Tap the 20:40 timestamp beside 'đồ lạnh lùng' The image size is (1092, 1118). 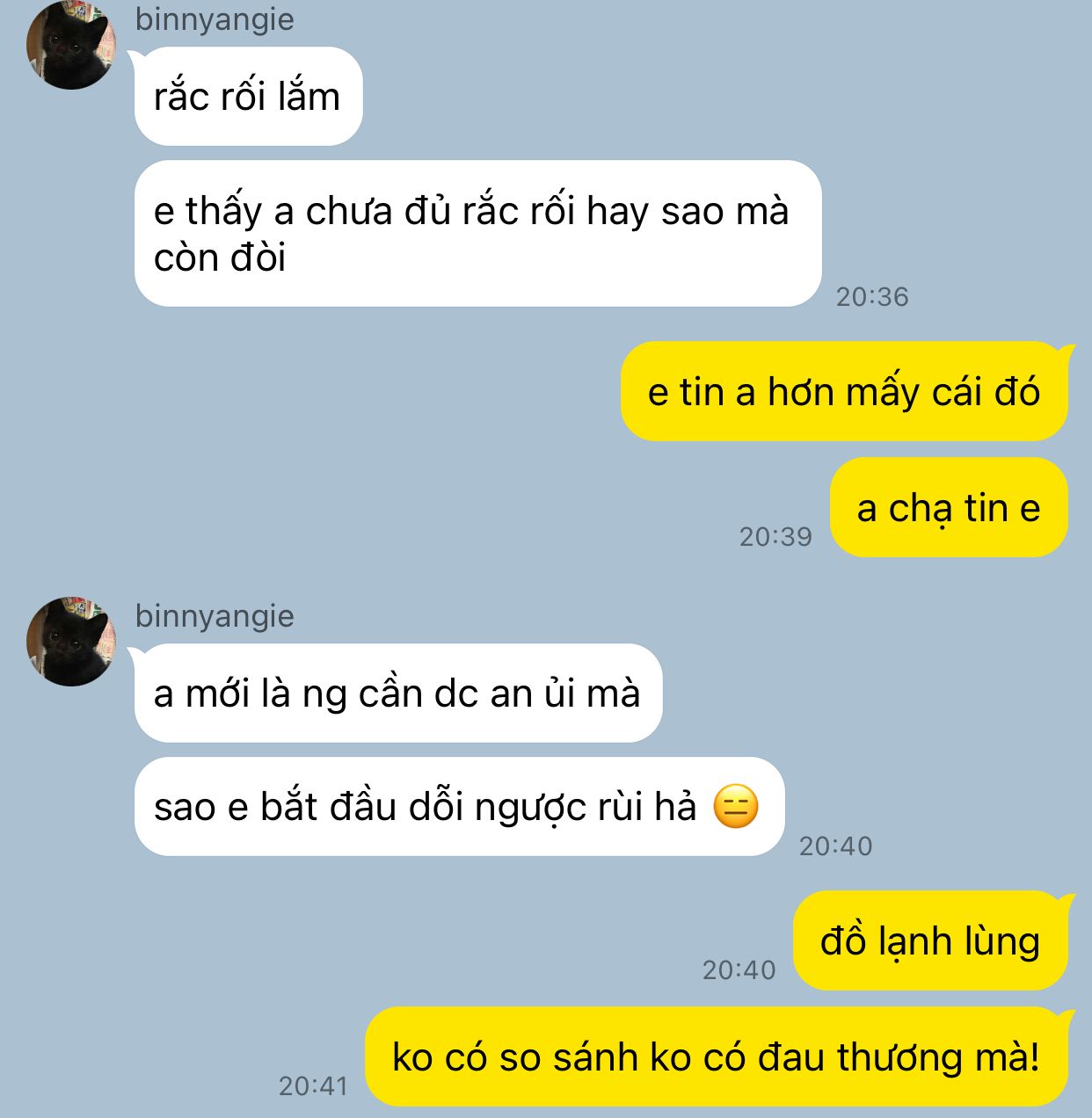click(x=739, y=970)
